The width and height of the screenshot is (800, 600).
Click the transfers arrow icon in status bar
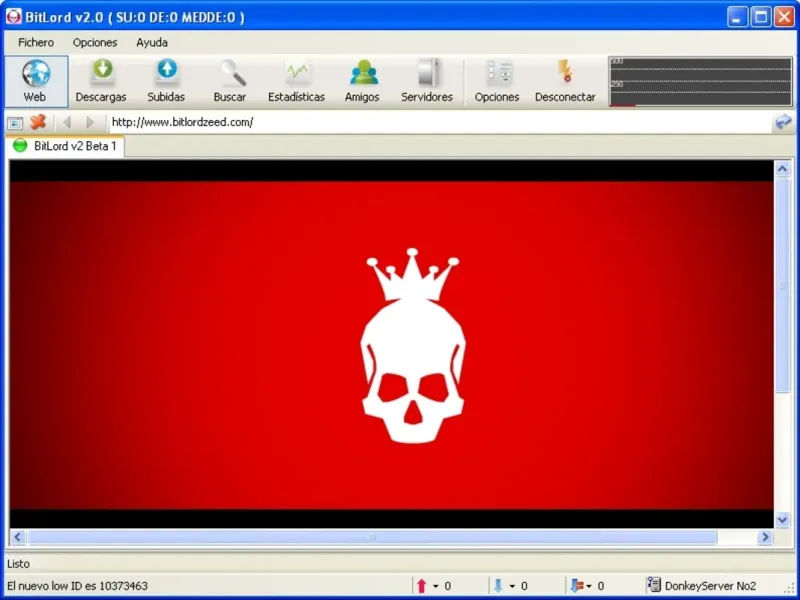pyautogui.click(x=577, y=586)
